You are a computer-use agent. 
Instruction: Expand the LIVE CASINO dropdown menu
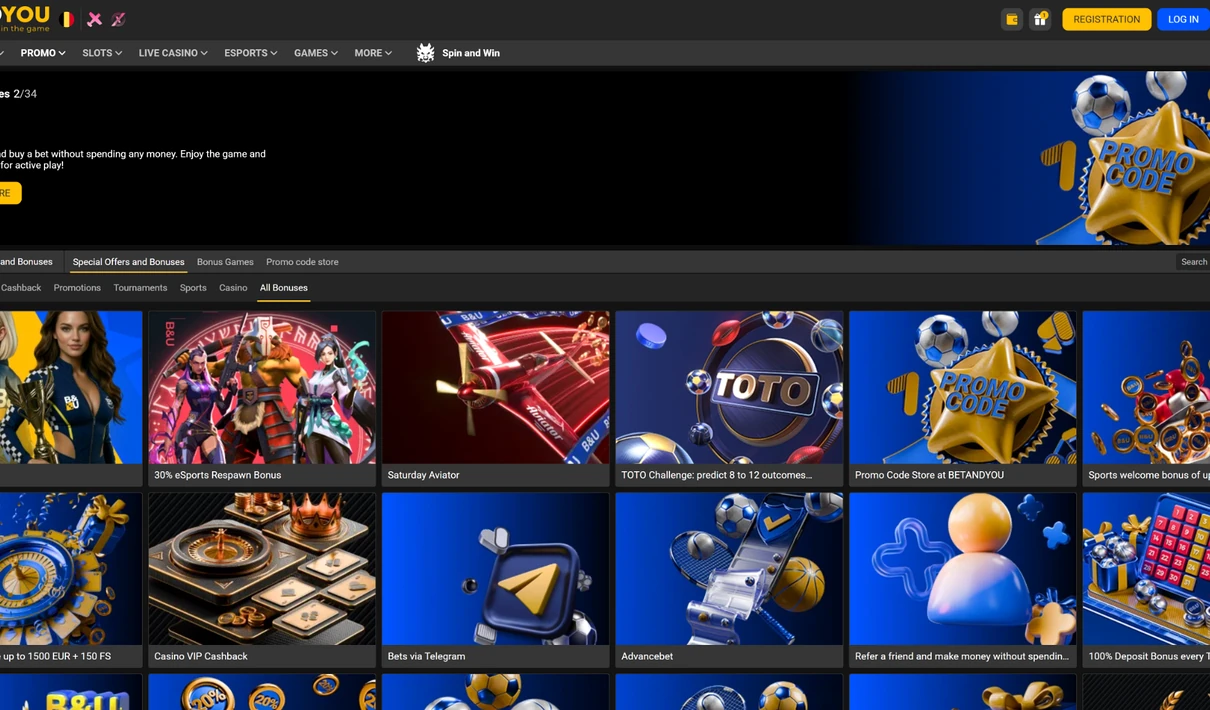[173, 53]
